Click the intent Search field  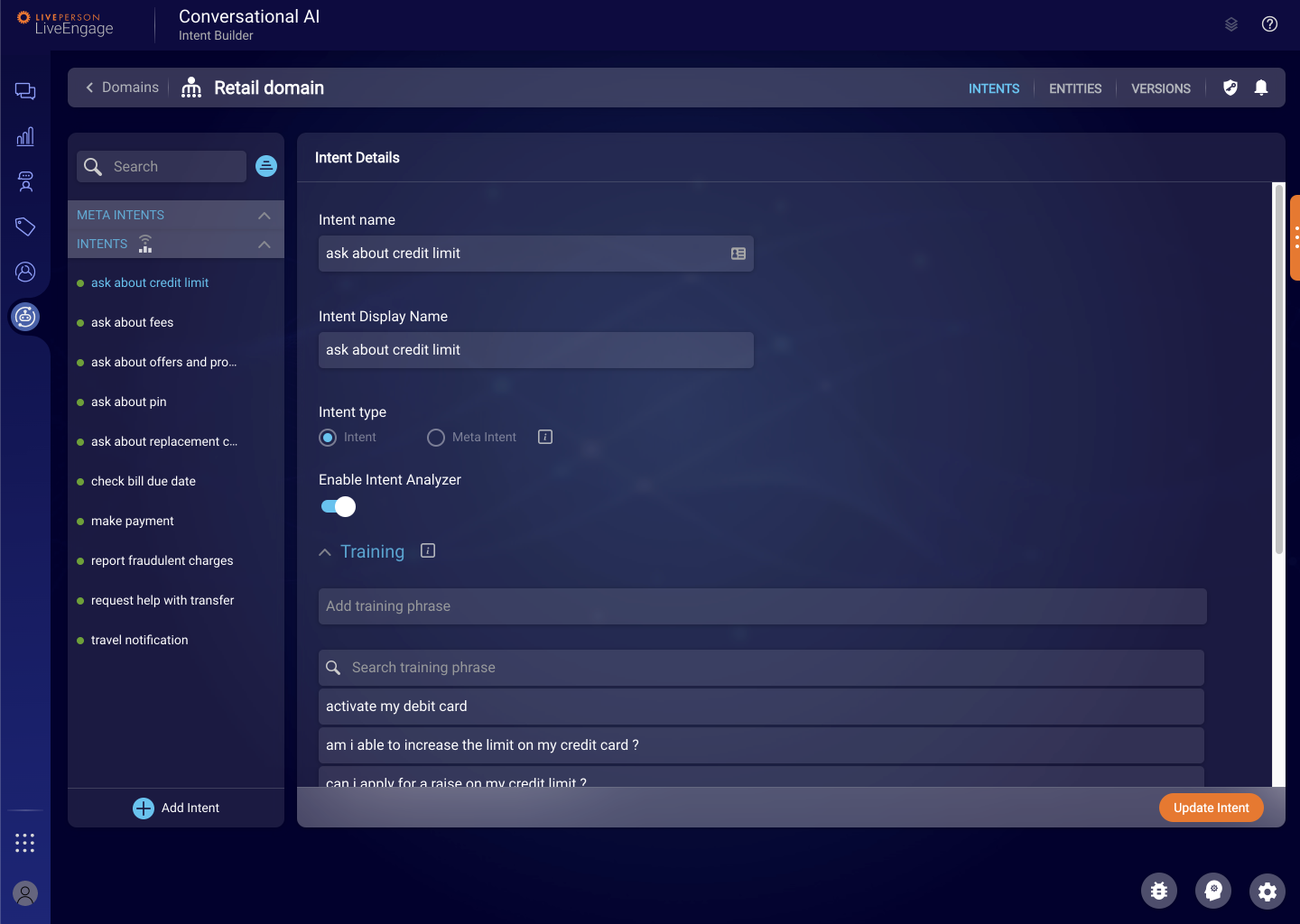point(162,166)
